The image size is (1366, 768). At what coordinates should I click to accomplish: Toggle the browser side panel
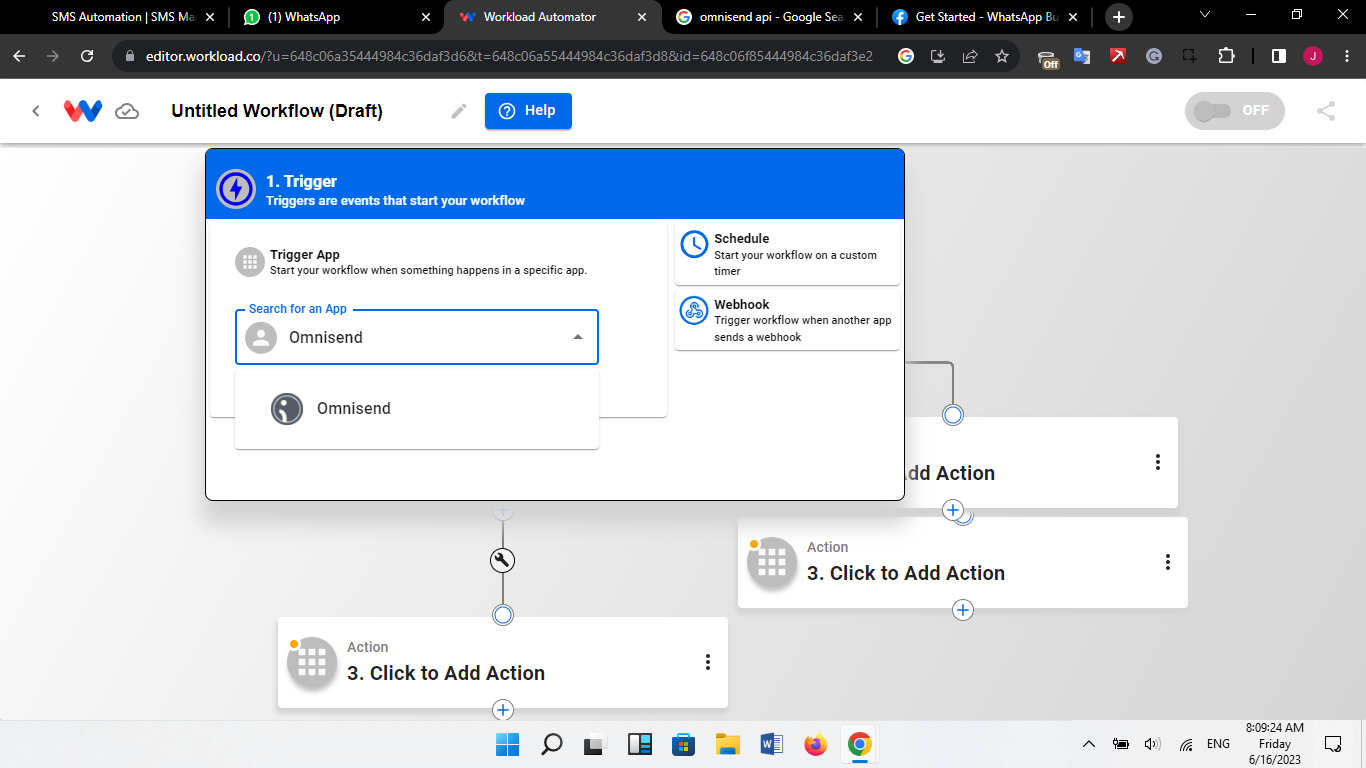coord(1279,56)
